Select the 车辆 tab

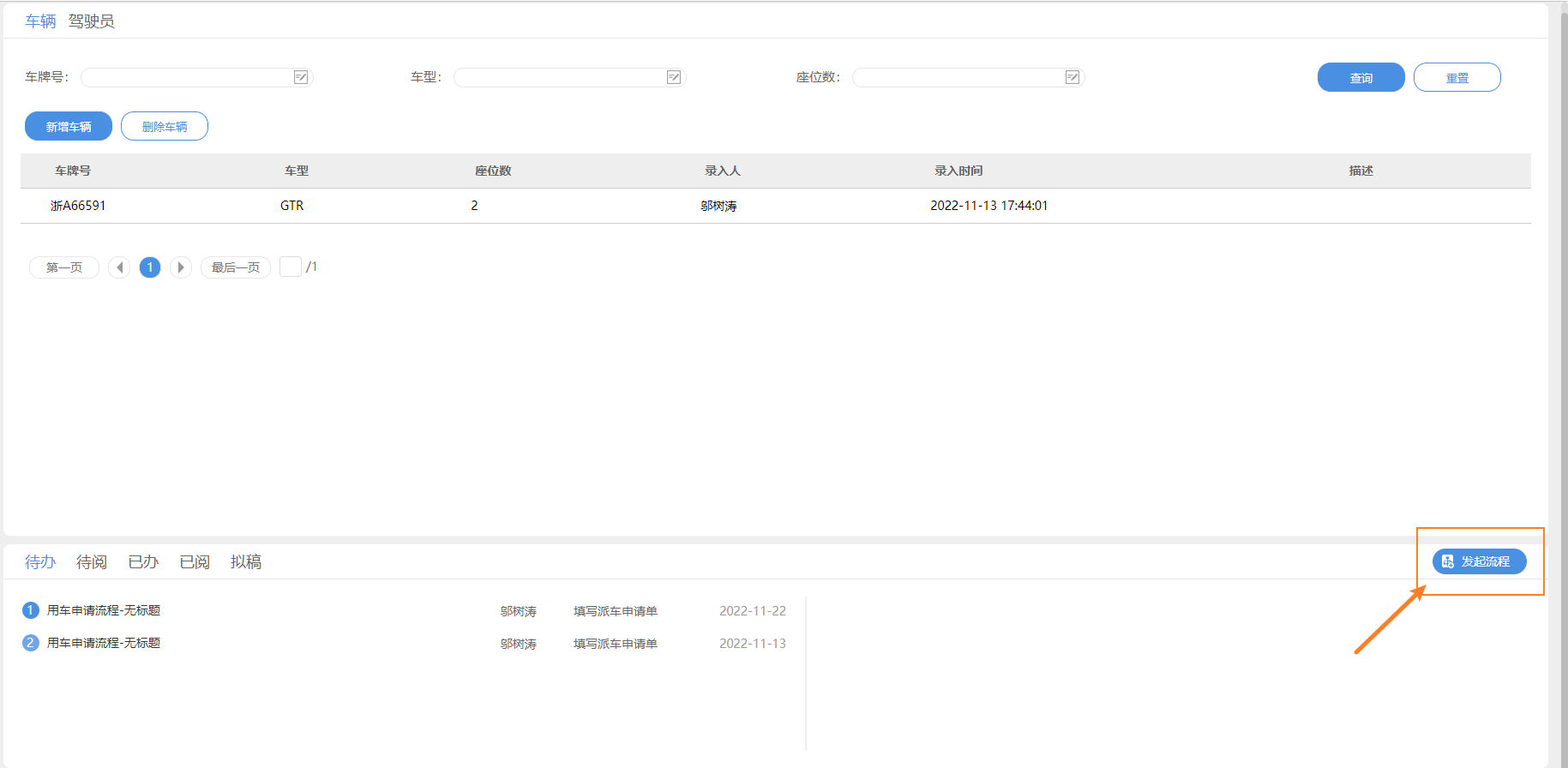[x=40, y=21]
